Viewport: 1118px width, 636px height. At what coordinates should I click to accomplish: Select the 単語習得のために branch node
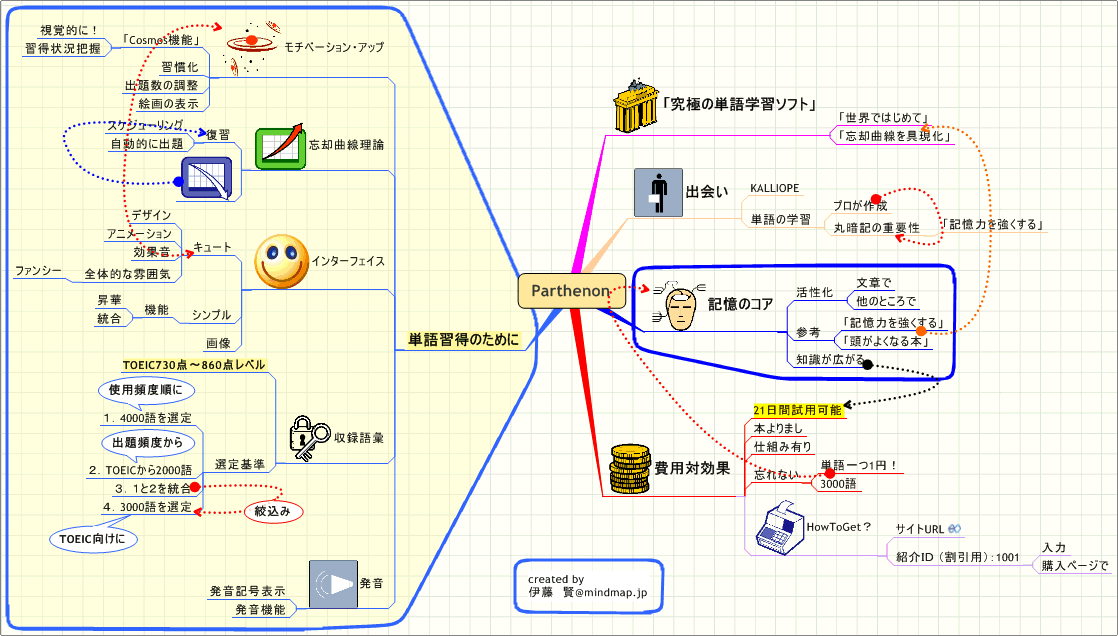[x=464, y=340]
